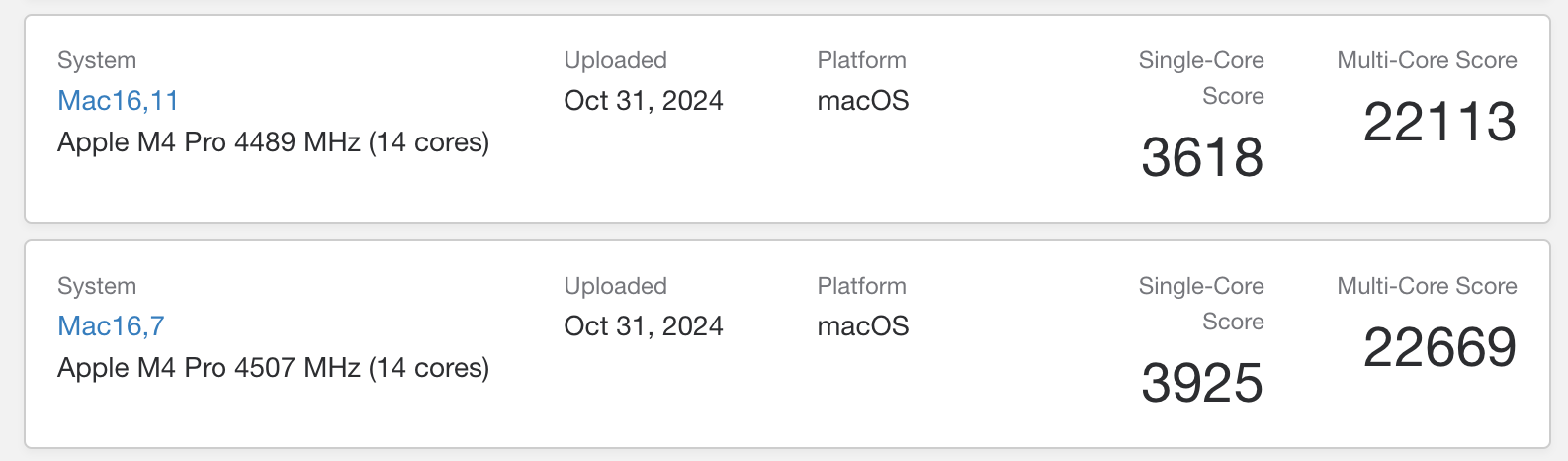The image size is (1568, 461).
Task: Click Platform label in second card
Action: pos(862,286)
